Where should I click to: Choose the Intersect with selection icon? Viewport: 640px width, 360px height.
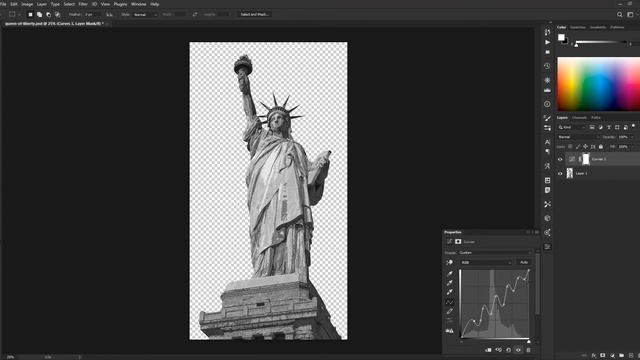(x=57, y=14)
